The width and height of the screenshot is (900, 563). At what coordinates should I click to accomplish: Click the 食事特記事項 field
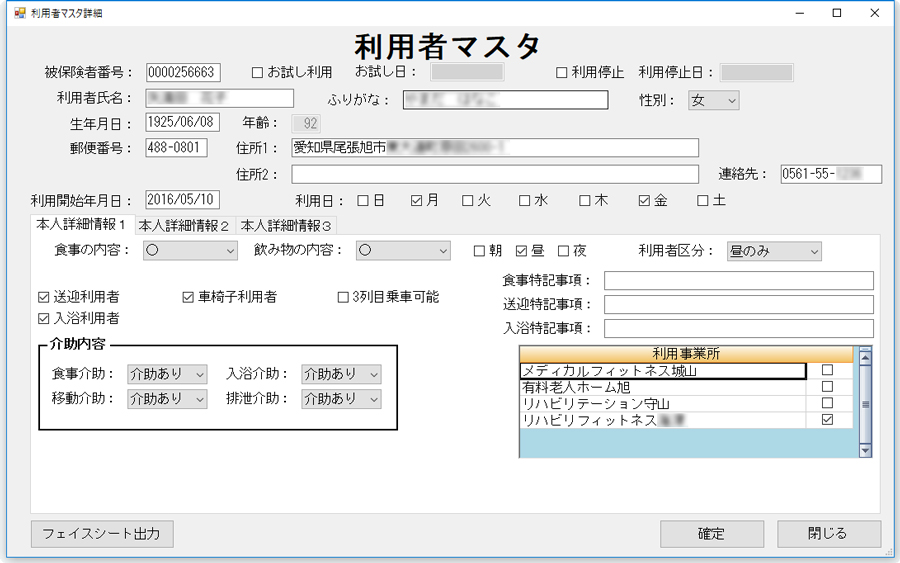(x=739, y=281)
